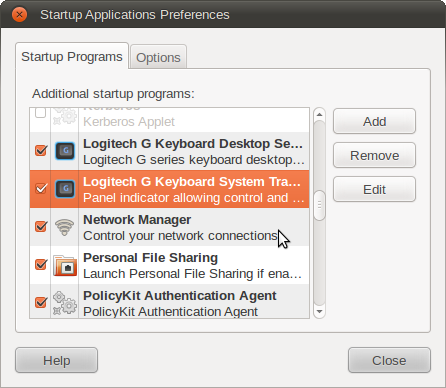446x388 pixels.
Task: Remove the selected startup program
Action: 374,155
